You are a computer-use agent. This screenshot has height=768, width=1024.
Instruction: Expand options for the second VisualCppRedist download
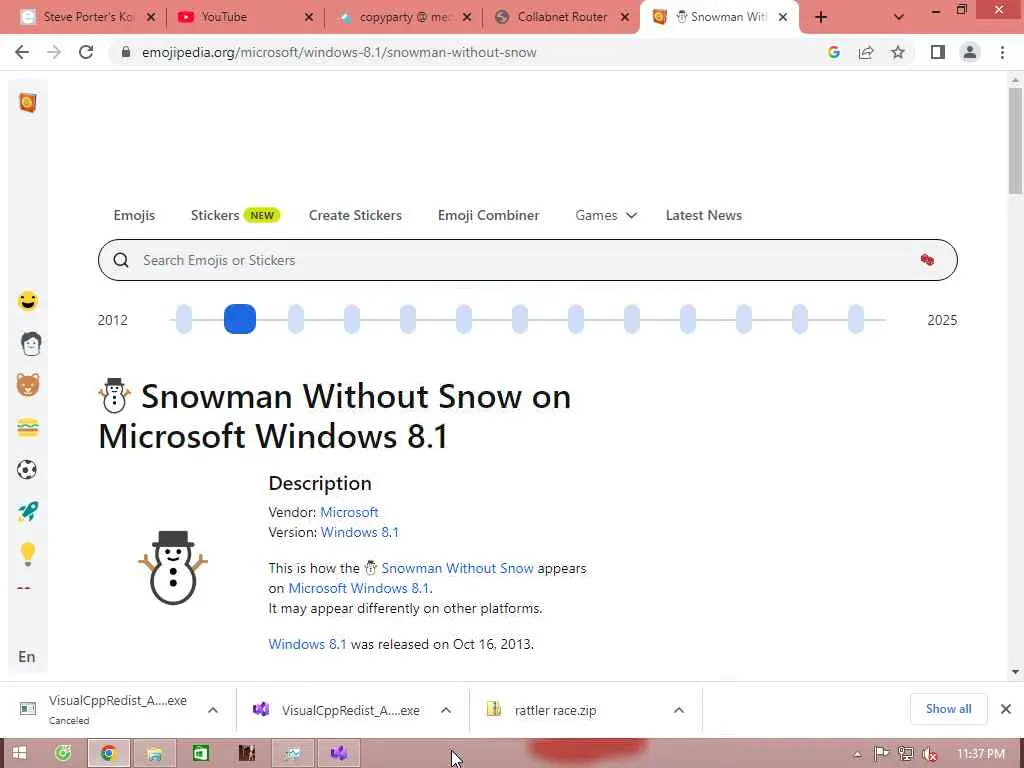446,710
